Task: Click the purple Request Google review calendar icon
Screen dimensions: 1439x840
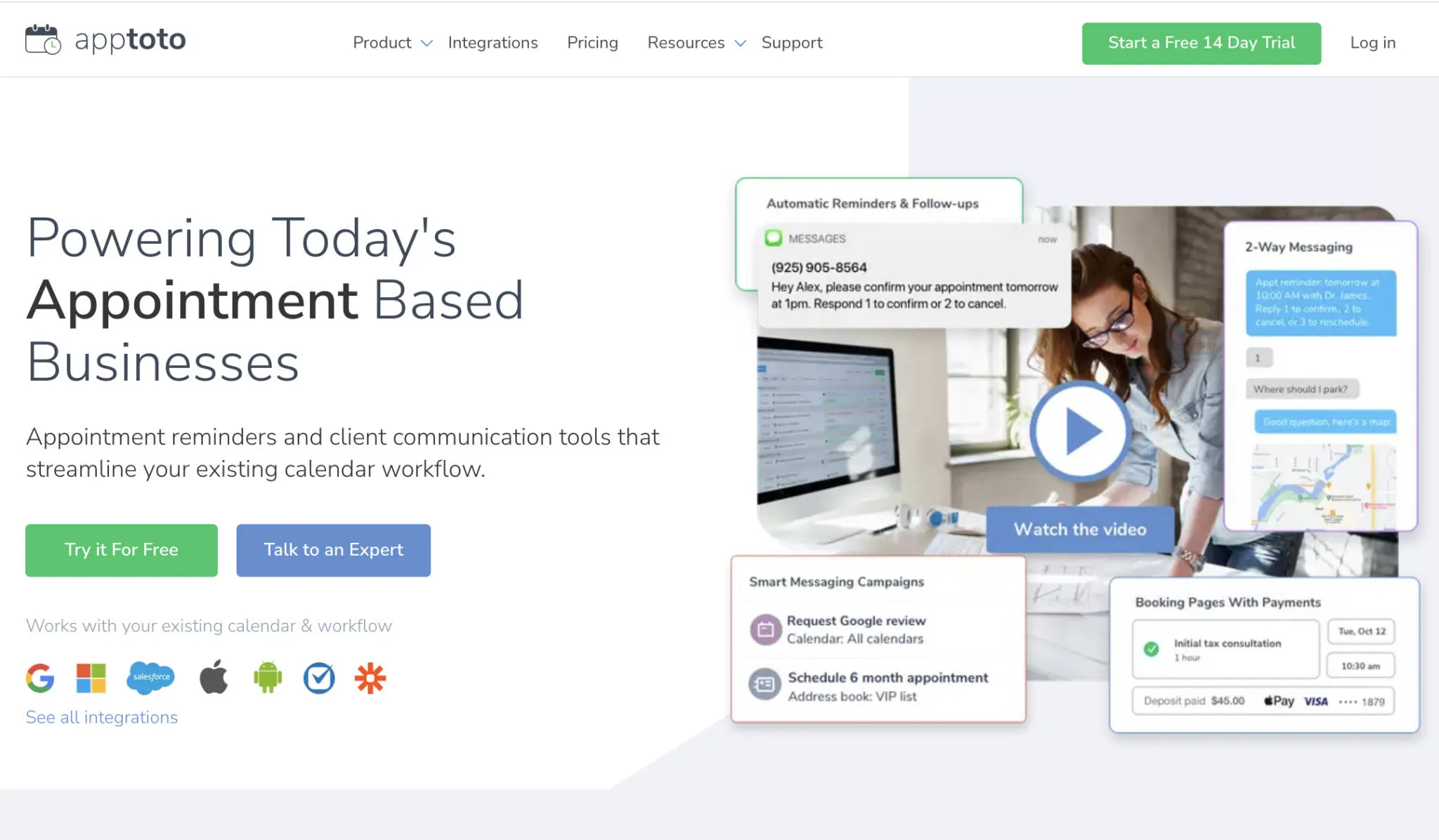Action: click(763, 629)
